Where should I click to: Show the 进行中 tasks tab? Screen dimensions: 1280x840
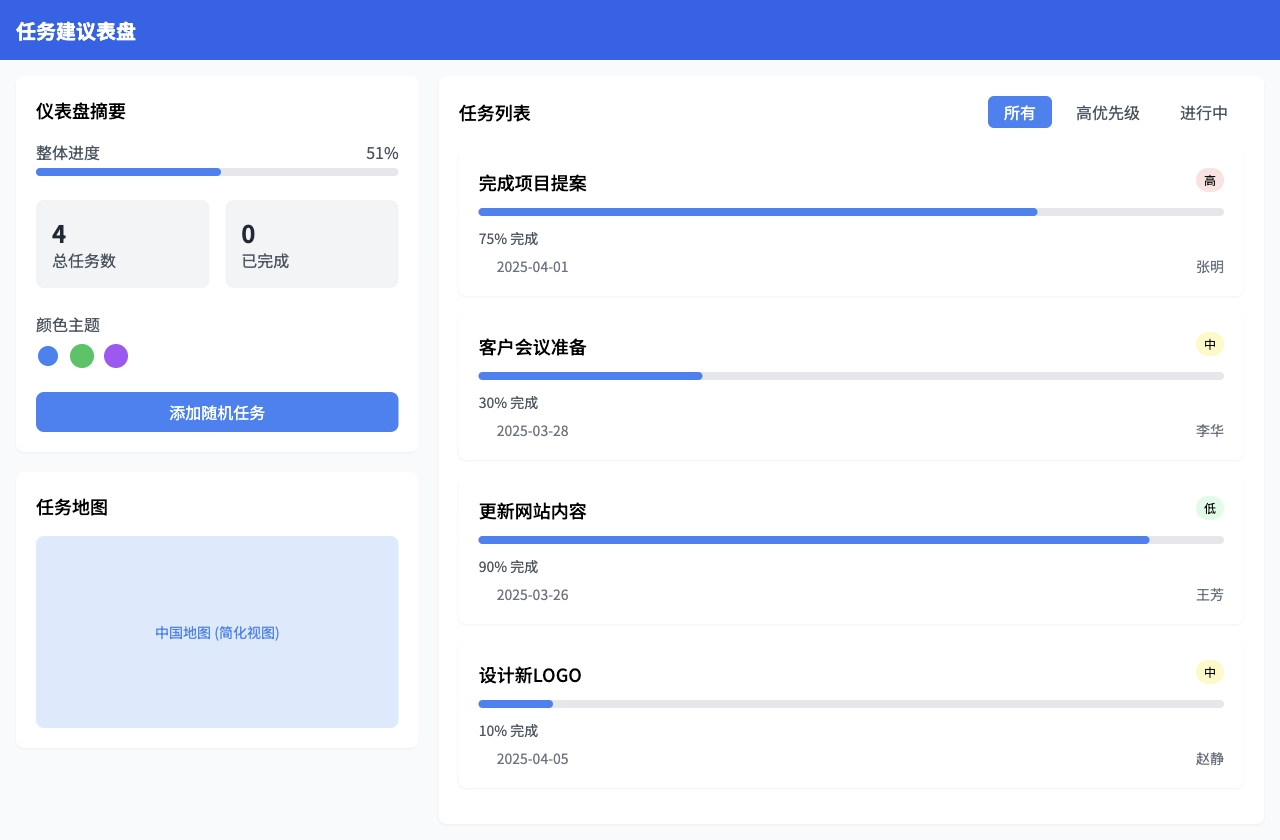click(x=1203, y=113)
